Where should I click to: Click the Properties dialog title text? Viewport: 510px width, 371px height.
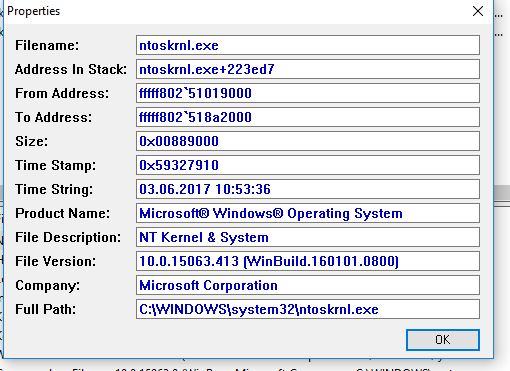(33, 11)
